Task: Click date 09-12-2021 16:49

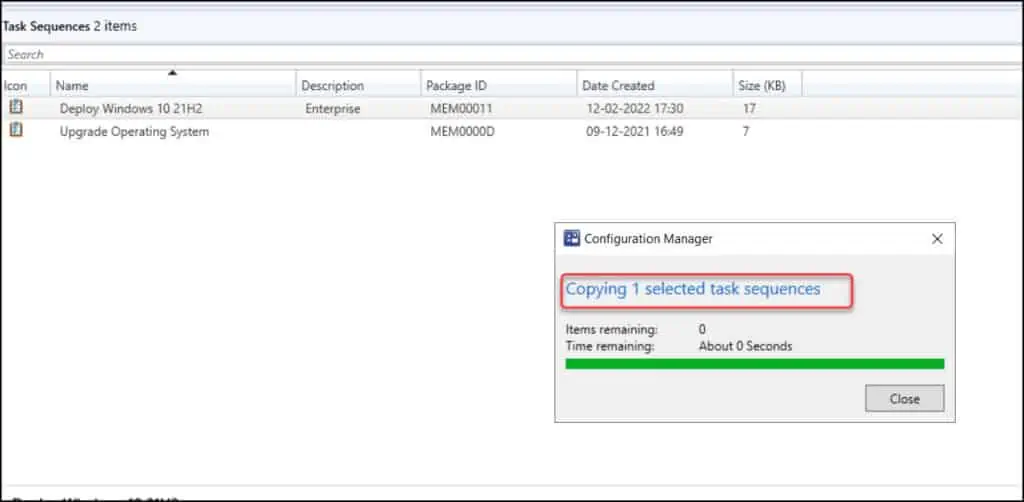Action: [x=635, y=132]
